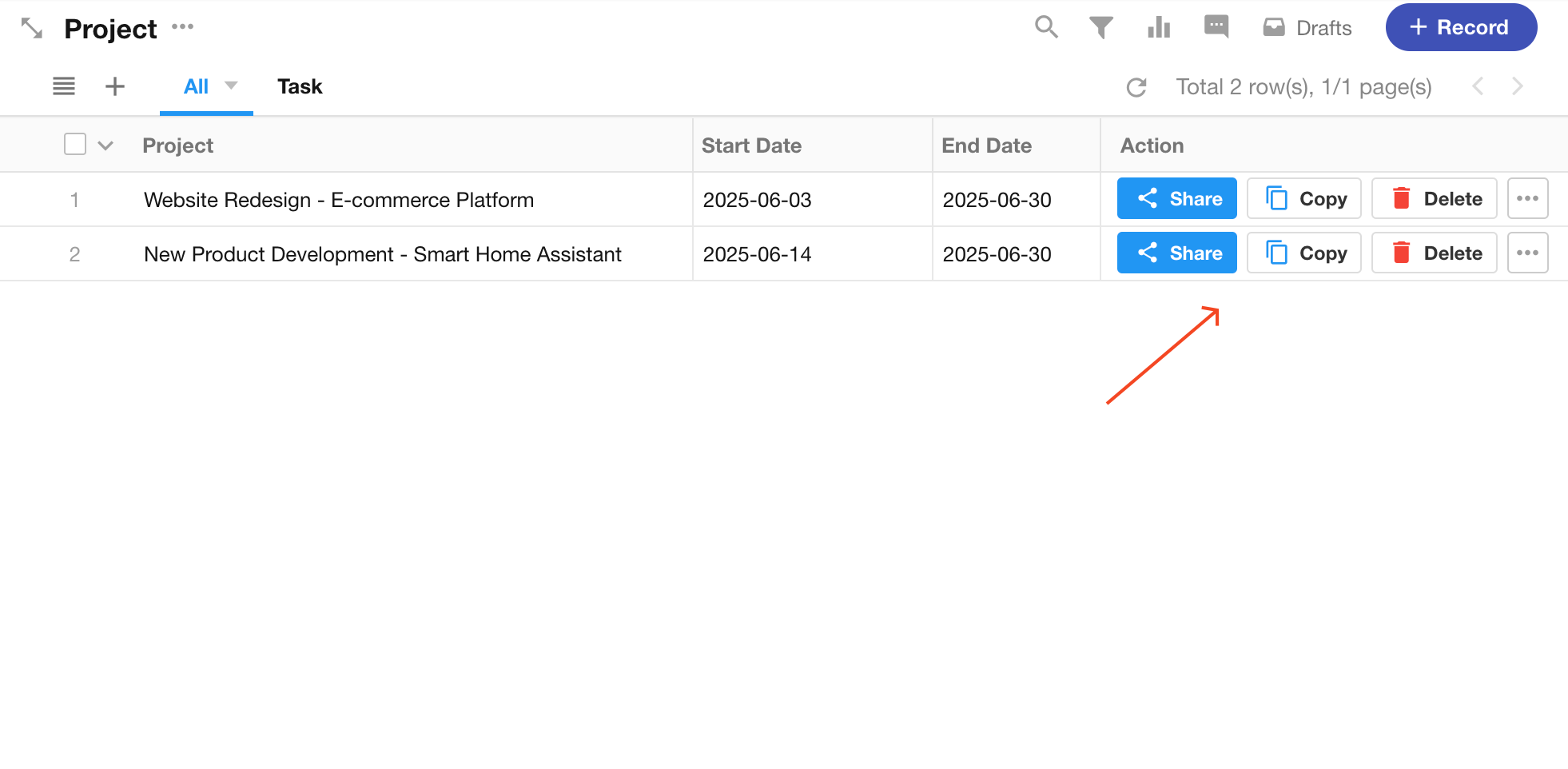
Task: Click the + Record button
Action: click(1460, 27)
